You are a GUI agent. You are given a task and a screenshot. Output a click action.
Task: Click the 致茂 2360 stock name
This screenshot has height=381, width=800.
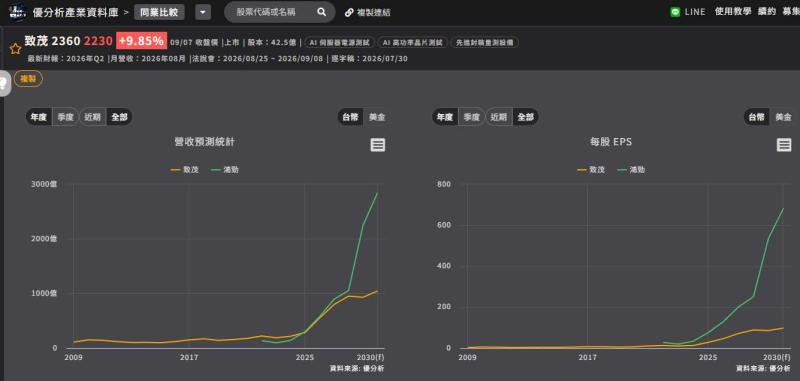pos(53,41)
